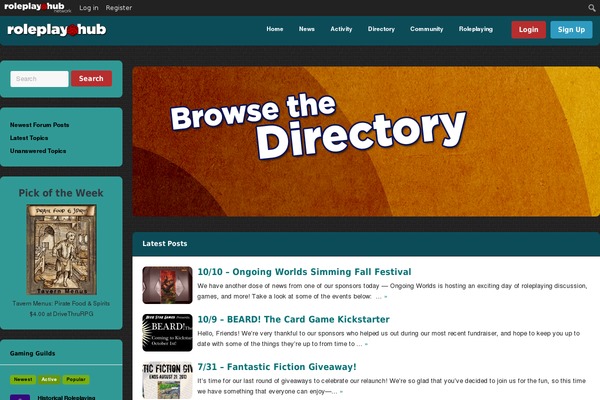Click the Pick of the Week heading

pyautogui.click(x=61, y=193)
